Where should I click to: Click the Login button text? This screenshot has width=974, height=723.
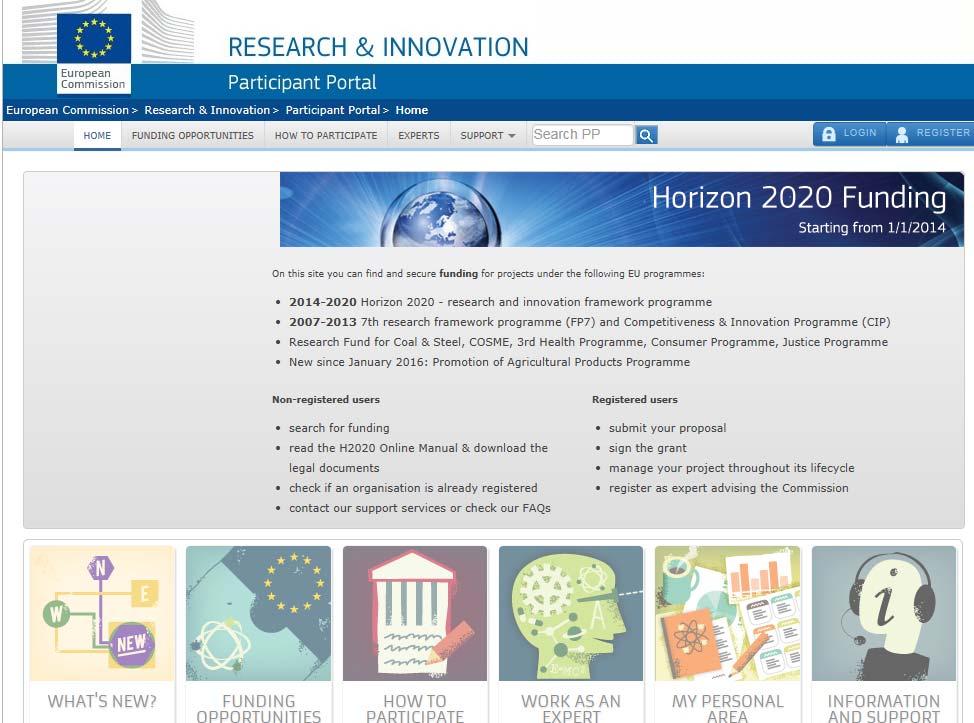click(860, 133)
